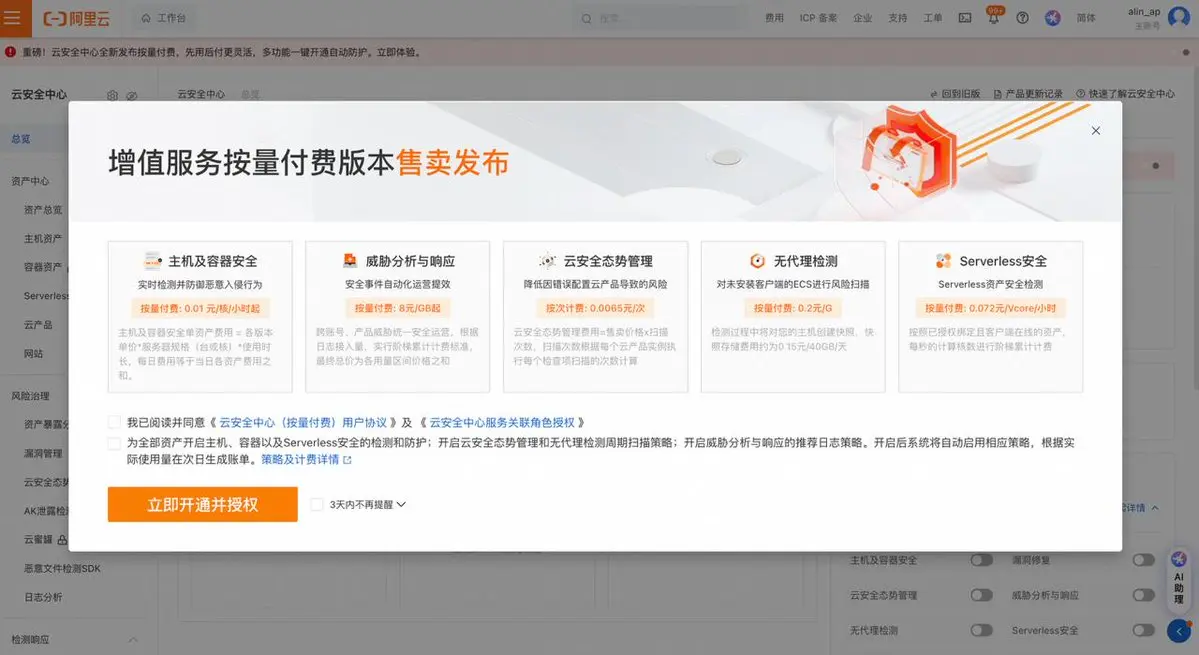This screenshot has height=655, width=1199.
Task: Click the 无代理检测 card icon
Action: 757,261
